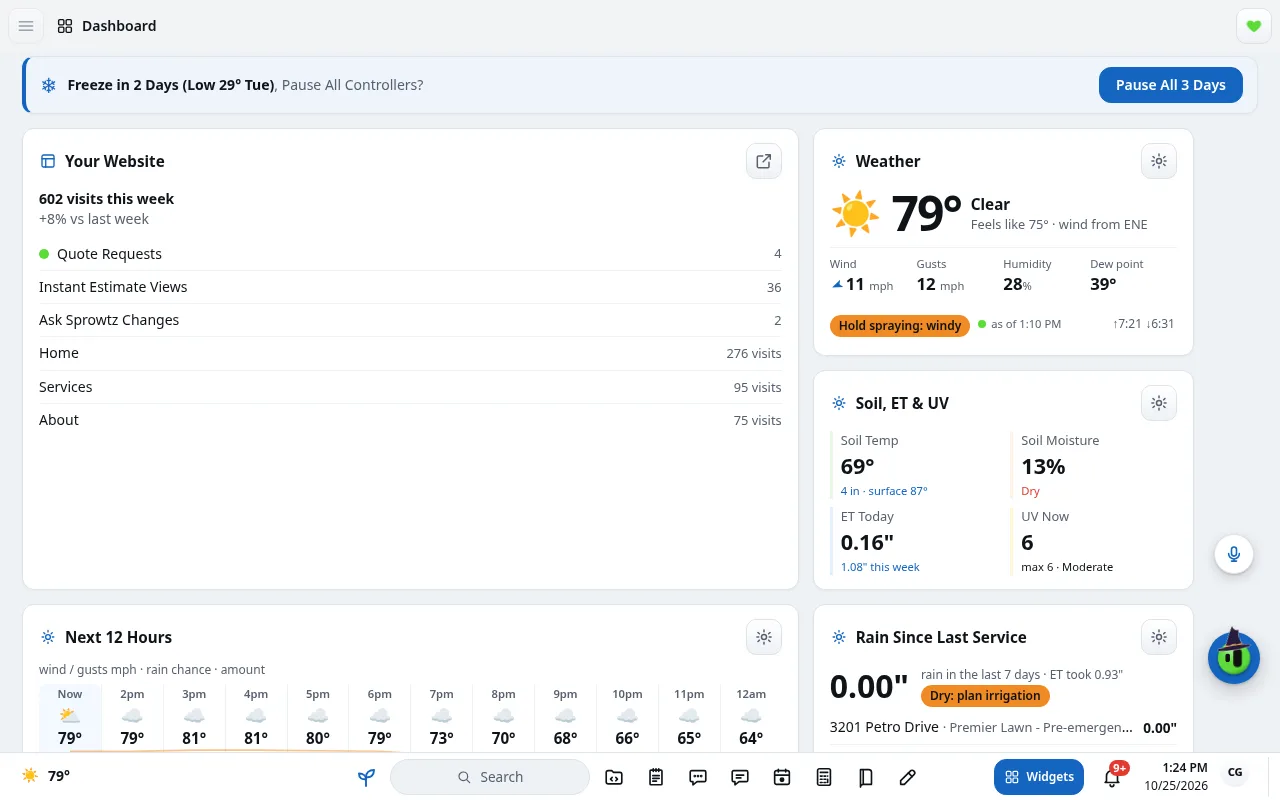The width and height of the screenshot is (1280, 800).
Task: Open the Widgets button
Action: coord(1039,777)
